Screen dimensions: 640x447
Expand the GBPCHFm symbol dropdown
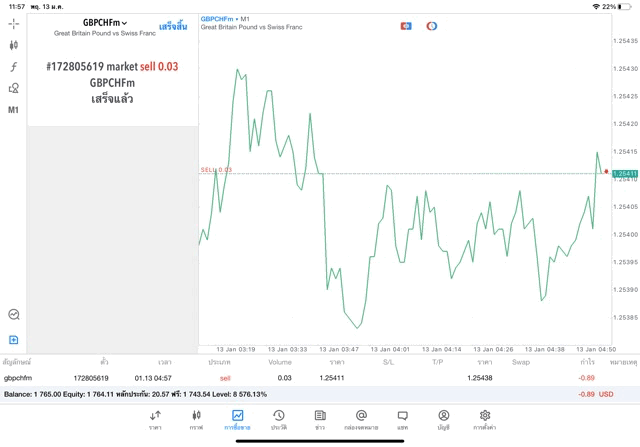click(x=105, y=22)
